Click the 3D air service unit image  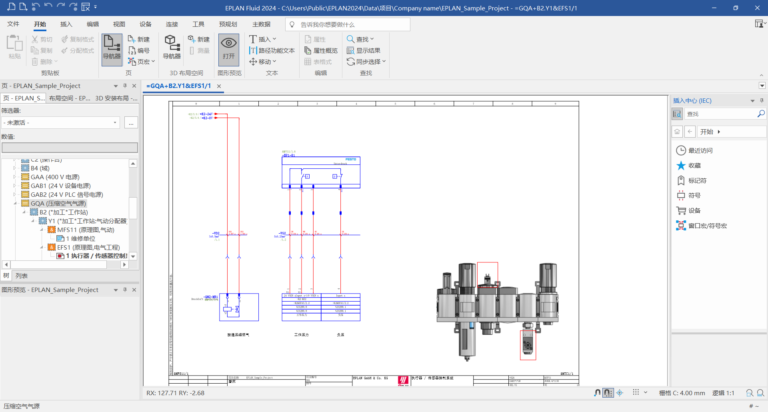497,312
